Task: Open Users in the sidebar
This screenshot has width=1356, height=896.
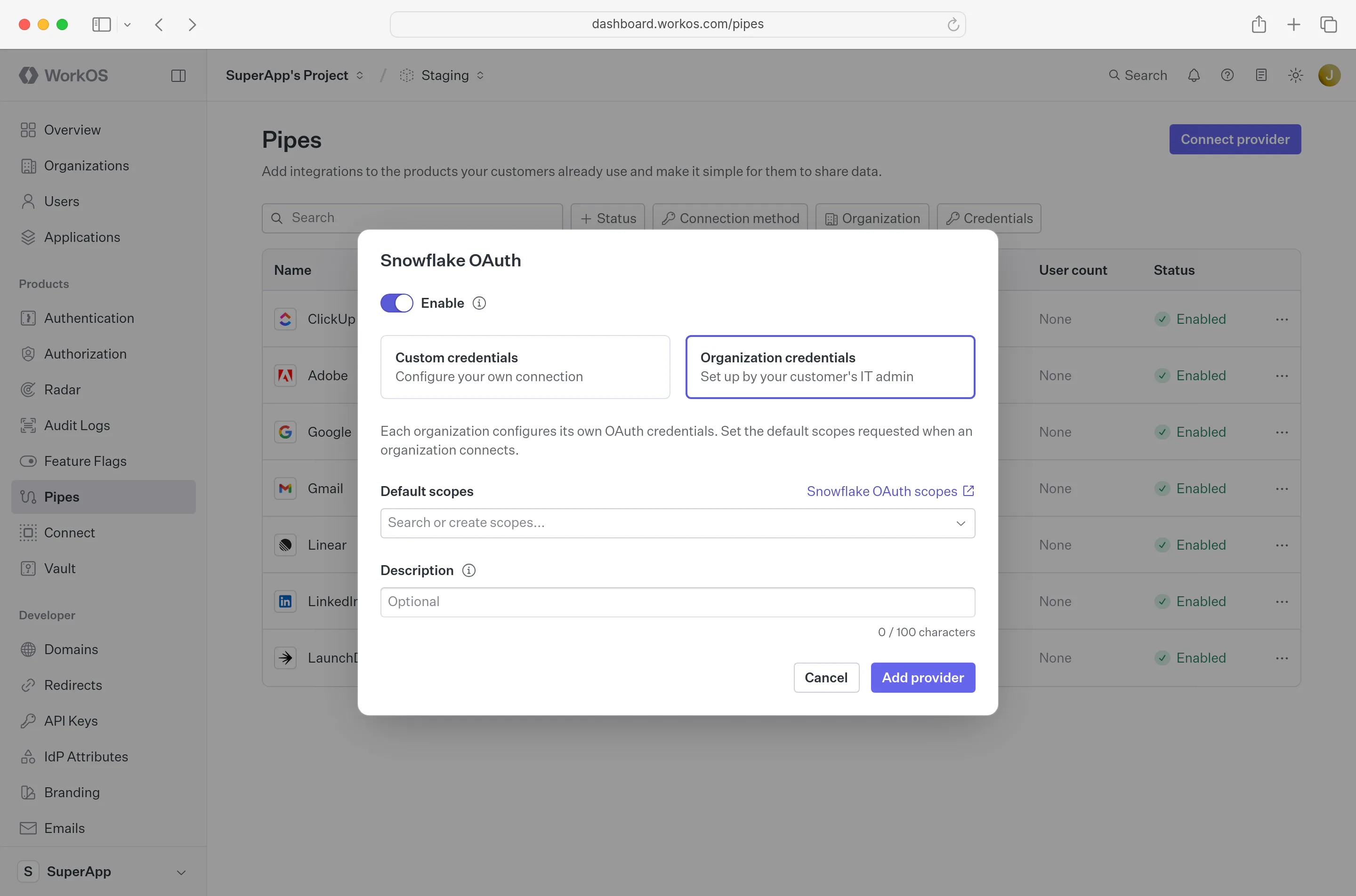Action: coord(104,201)
